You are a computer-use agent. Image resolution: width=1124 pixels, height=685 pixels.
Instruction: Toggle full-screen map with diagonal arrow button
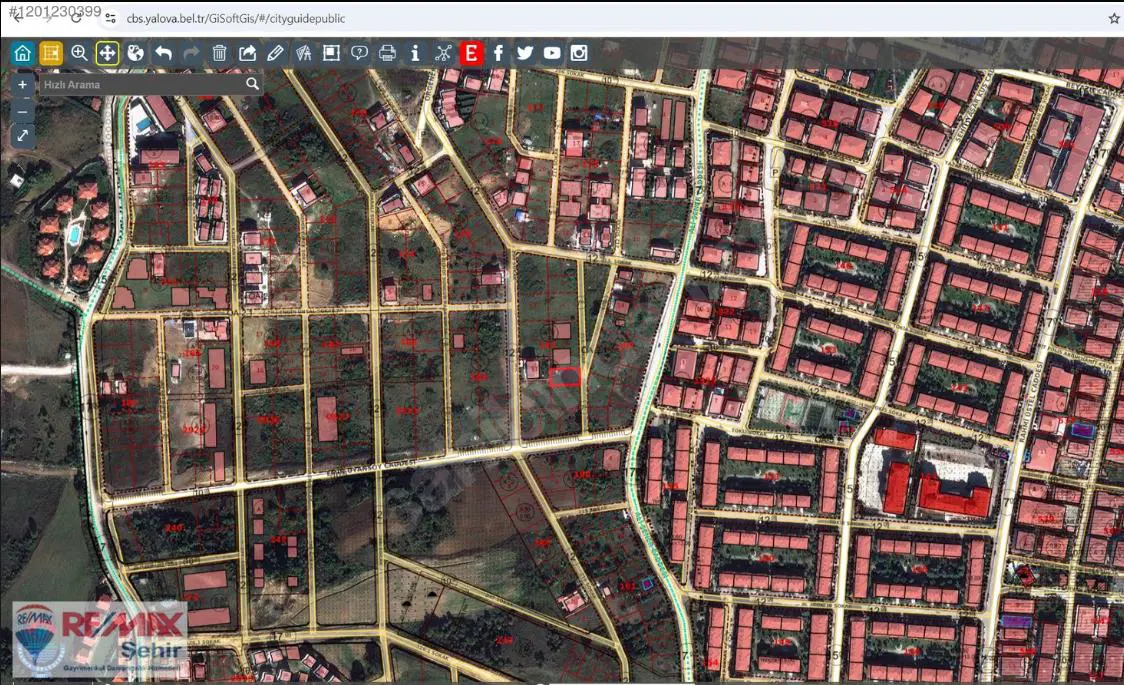point(22,135)
